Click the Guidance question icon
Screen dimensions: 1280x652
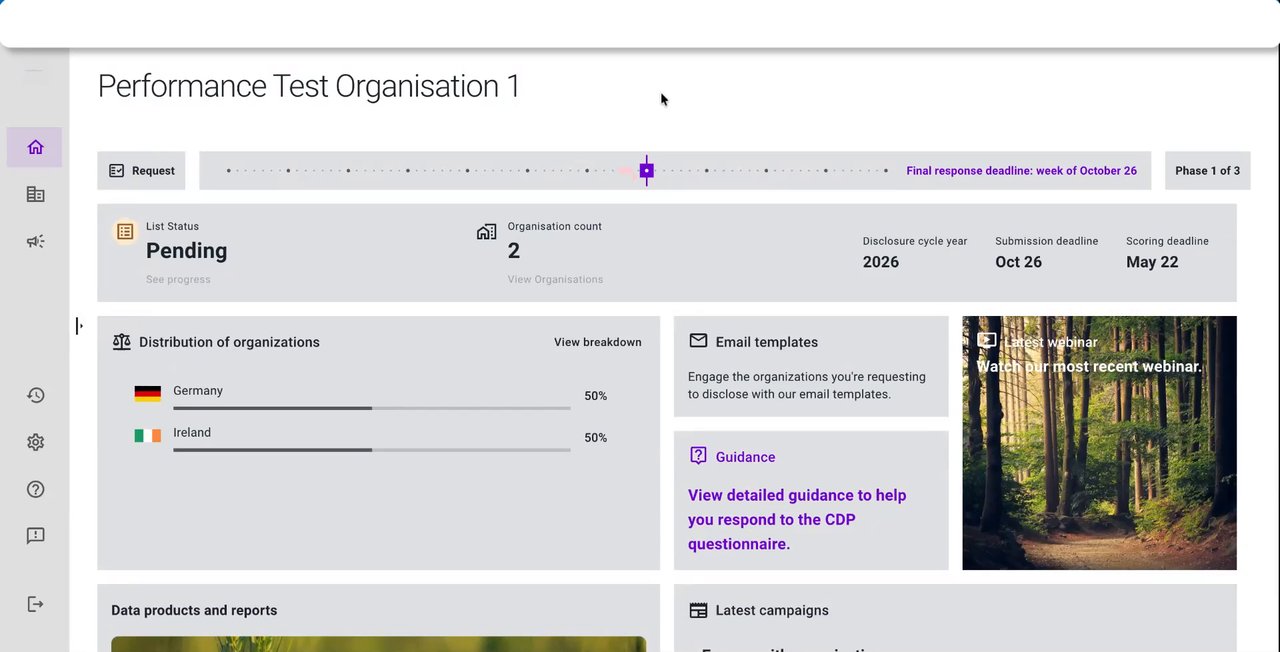tap(698, 456)
